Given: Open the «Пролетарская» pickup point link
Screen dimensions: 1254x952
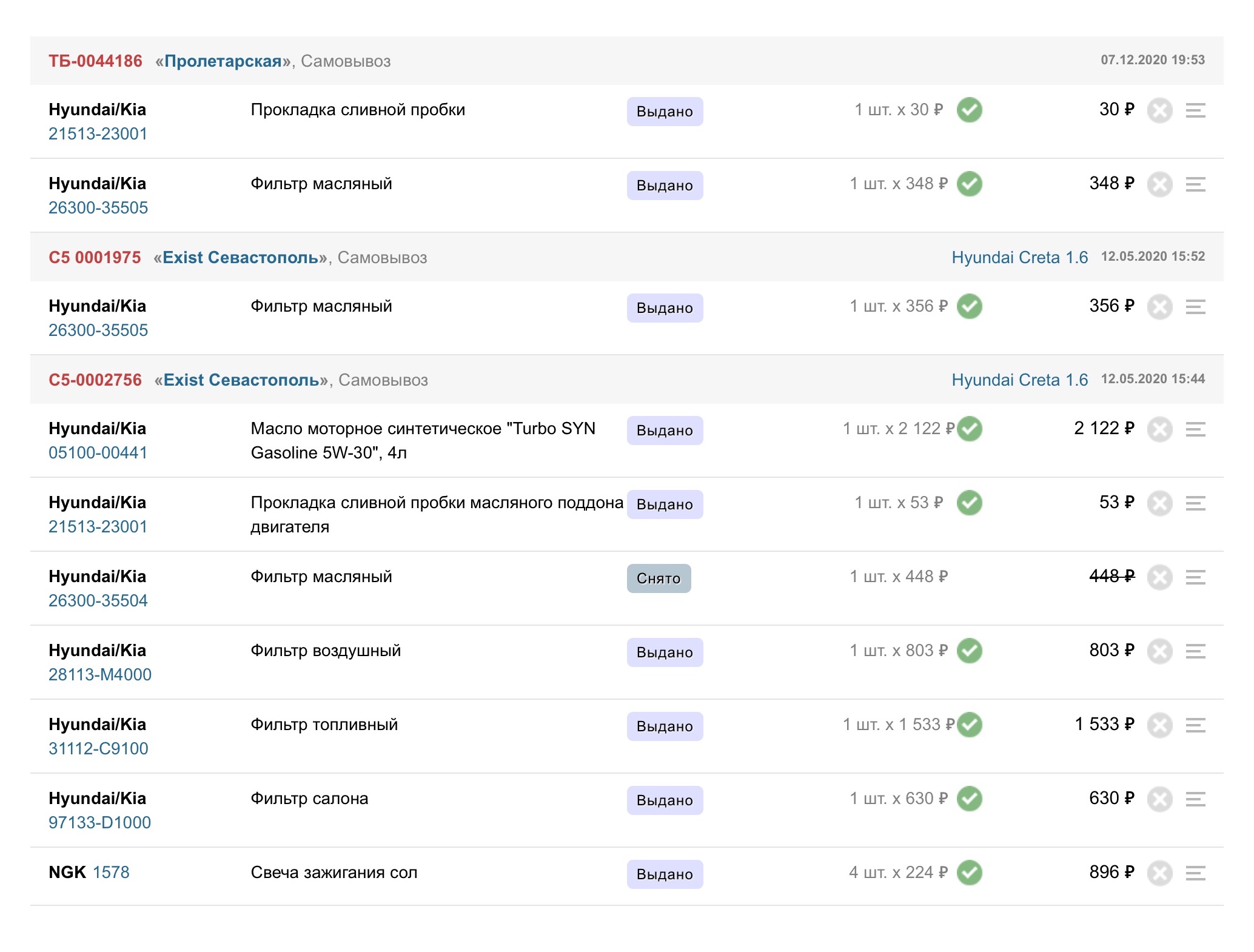Looking at the screenshot, I should coord(223,61).
